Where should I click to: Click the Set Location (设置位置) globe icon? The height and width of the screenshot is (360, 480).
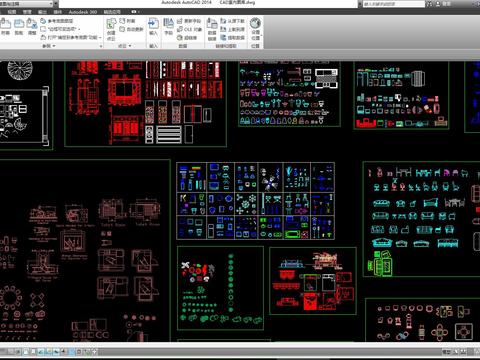[x=255, y=29]
